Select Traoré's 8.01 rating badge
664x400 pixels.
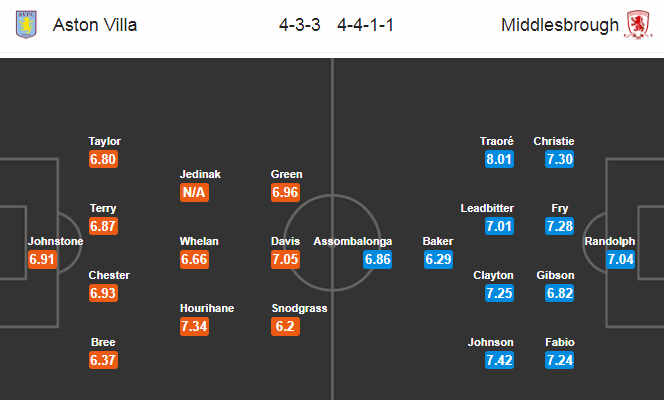click(x=500, y=159)
